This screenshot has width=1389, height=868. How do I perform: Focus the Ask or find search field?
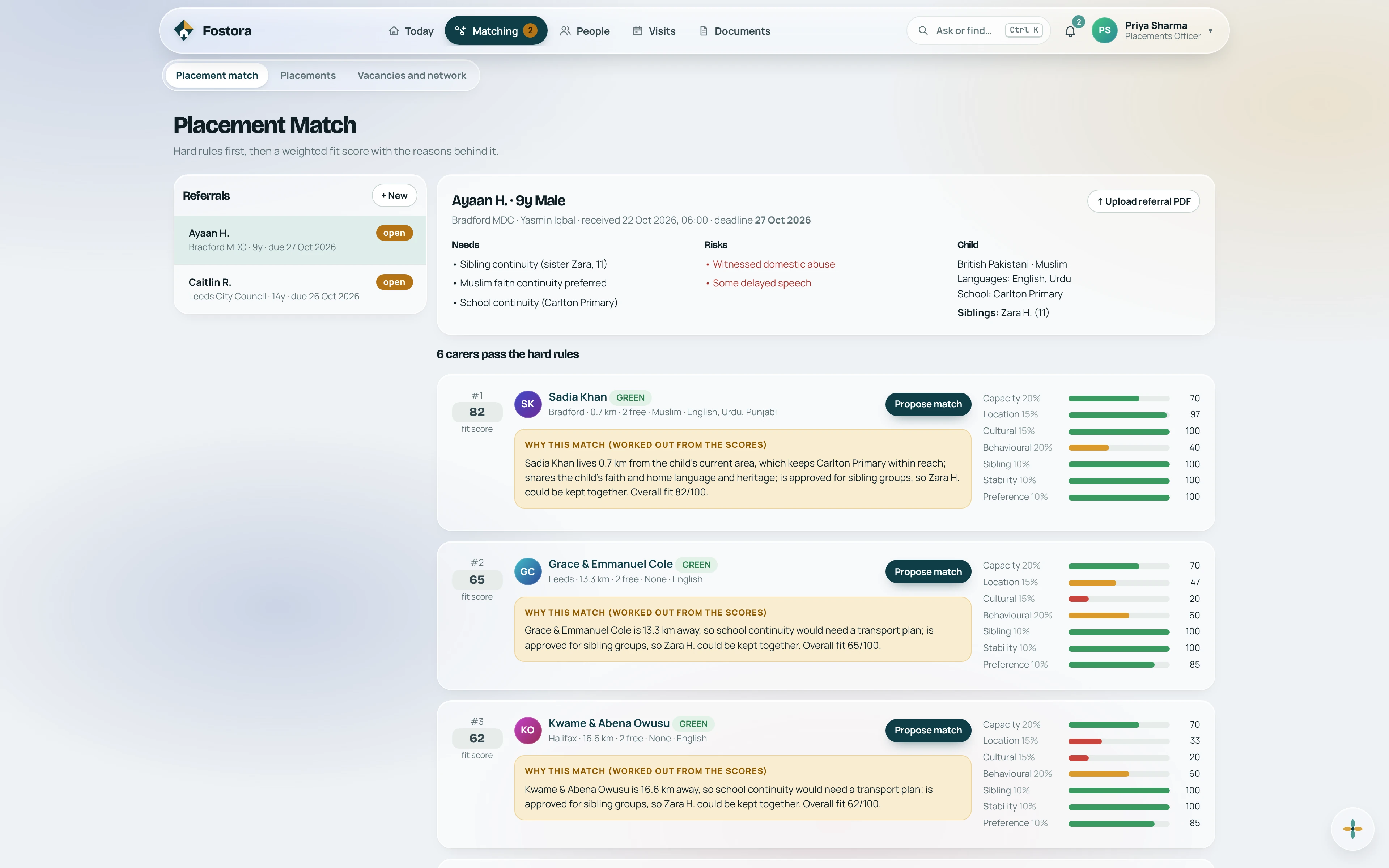click(978, 30)
